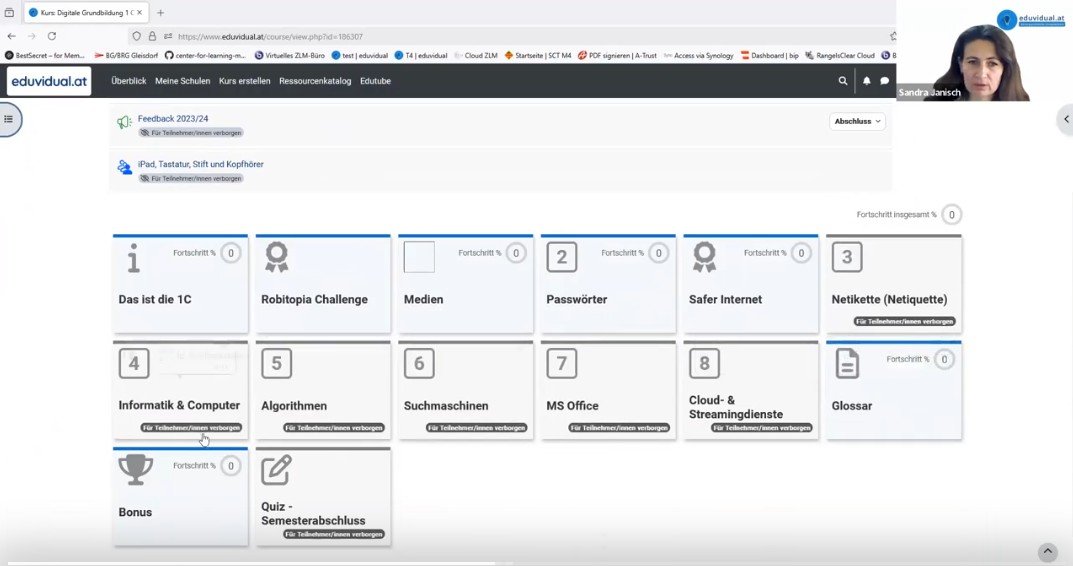Click the Glossar document icon
Image resolution: width=1073 pixels, height=566 pixels.
point(847,363)
